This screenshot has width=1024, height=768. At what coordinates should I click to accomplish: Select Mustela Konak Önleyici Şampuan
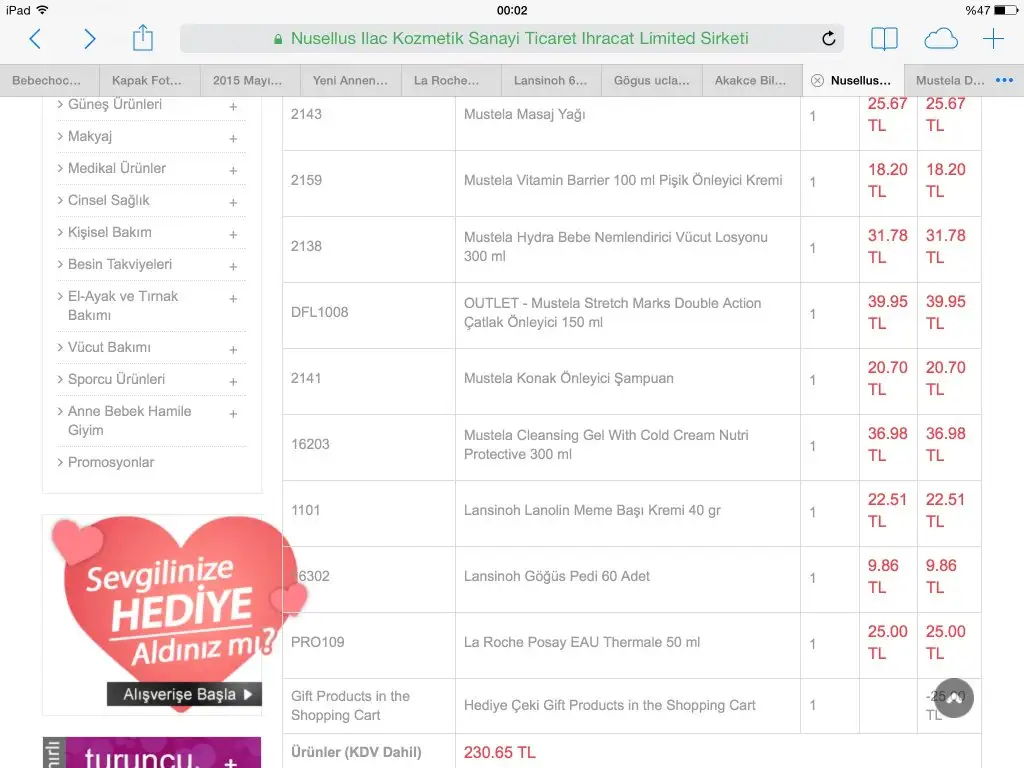[569, 378]
